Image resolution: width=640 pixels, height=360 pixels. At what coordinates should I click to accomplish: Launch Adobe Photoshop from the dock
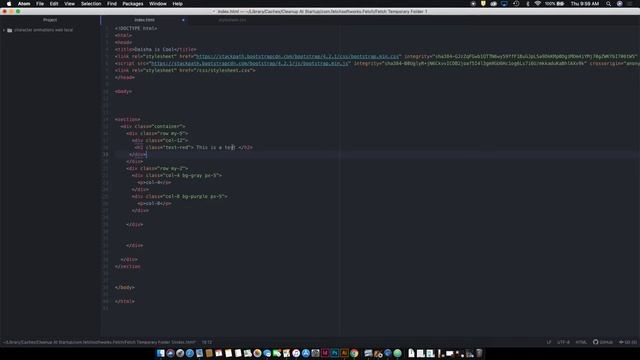click(335, 353)
